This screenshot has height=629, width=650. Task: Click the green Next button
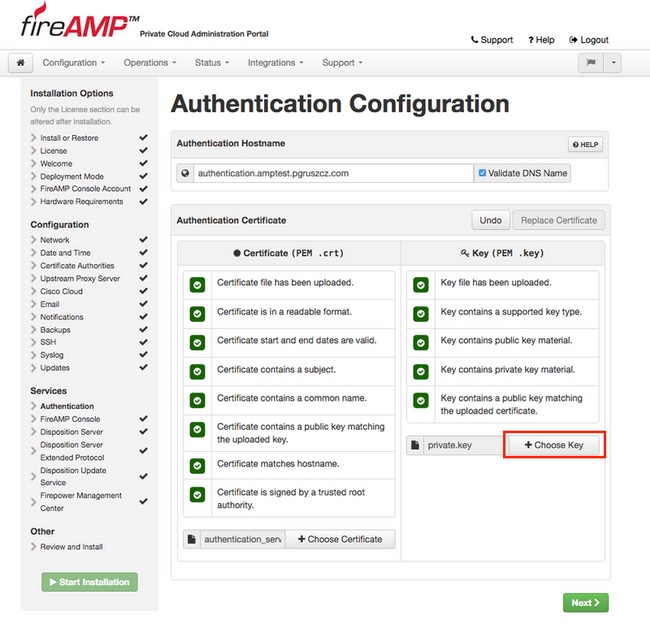[x=586, y=603]
